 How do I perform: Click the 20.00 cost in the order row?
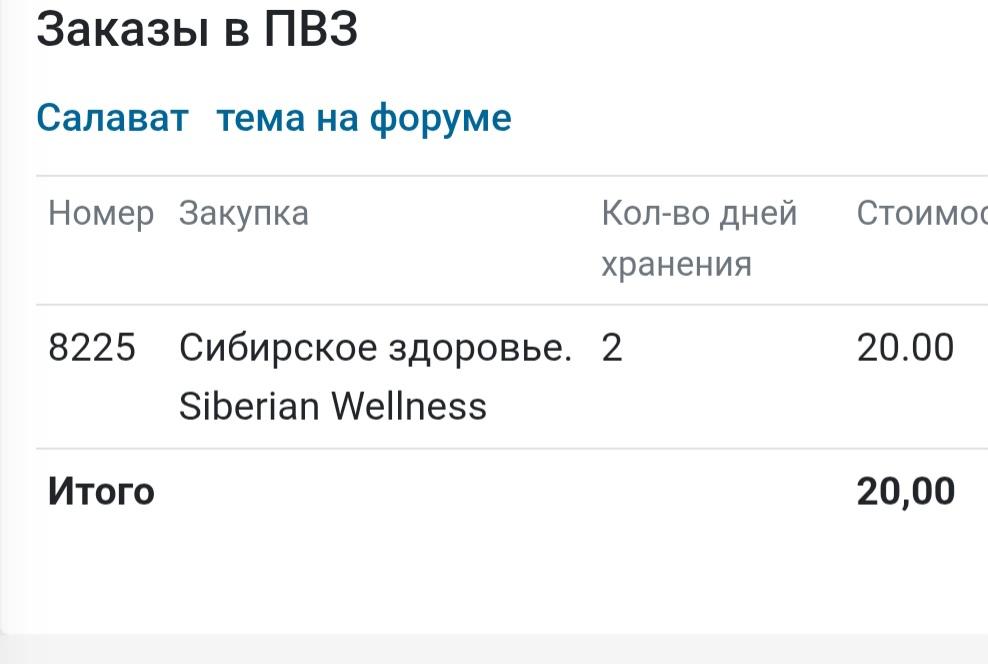tap(905, 348)
